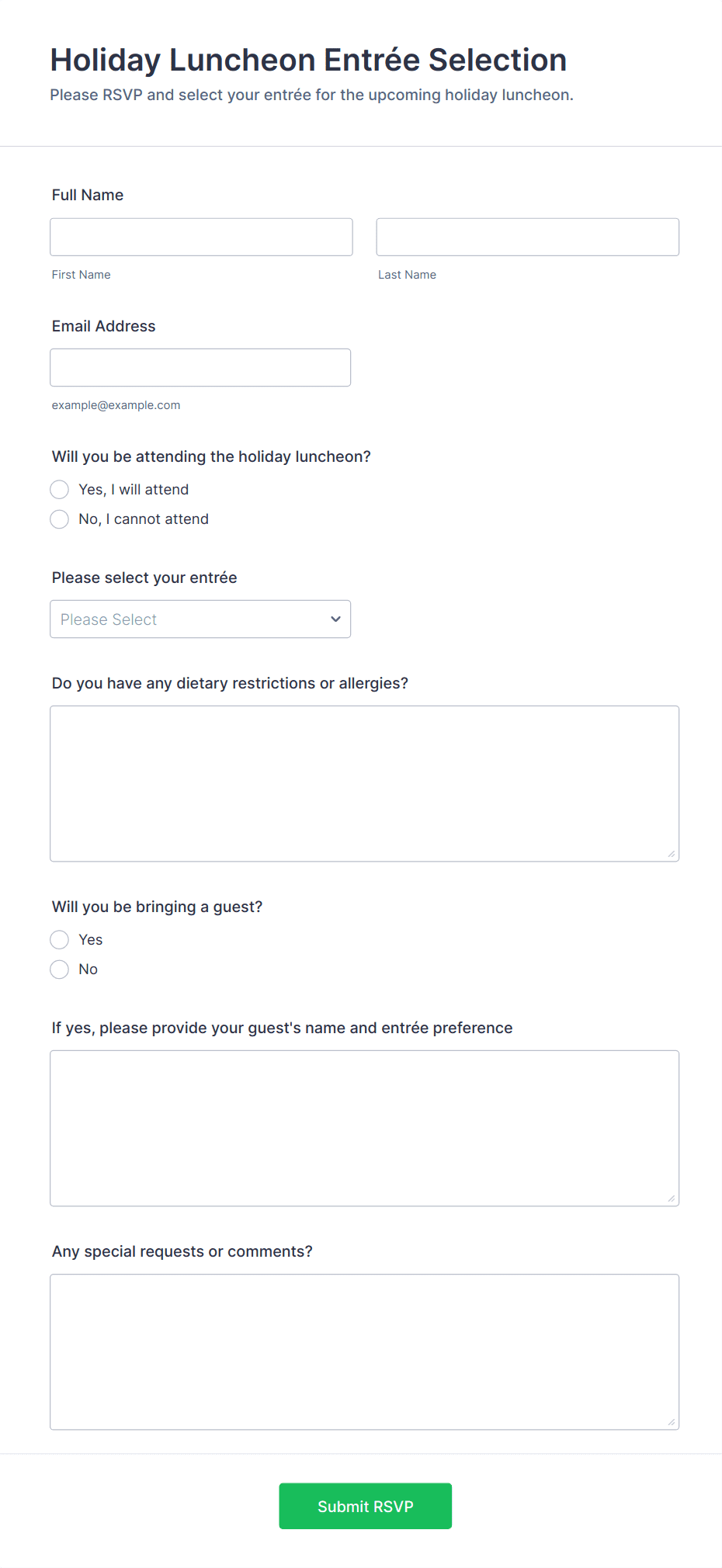Click the special requests comments box

click(364, 1351)
